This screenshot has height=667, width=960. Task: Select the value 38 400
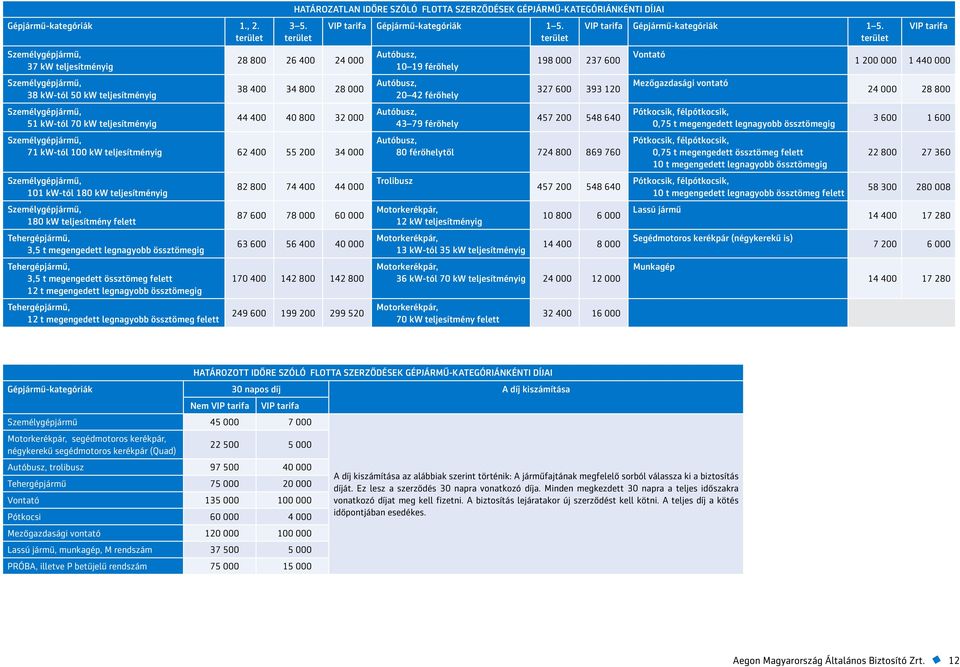coord(252,89)
